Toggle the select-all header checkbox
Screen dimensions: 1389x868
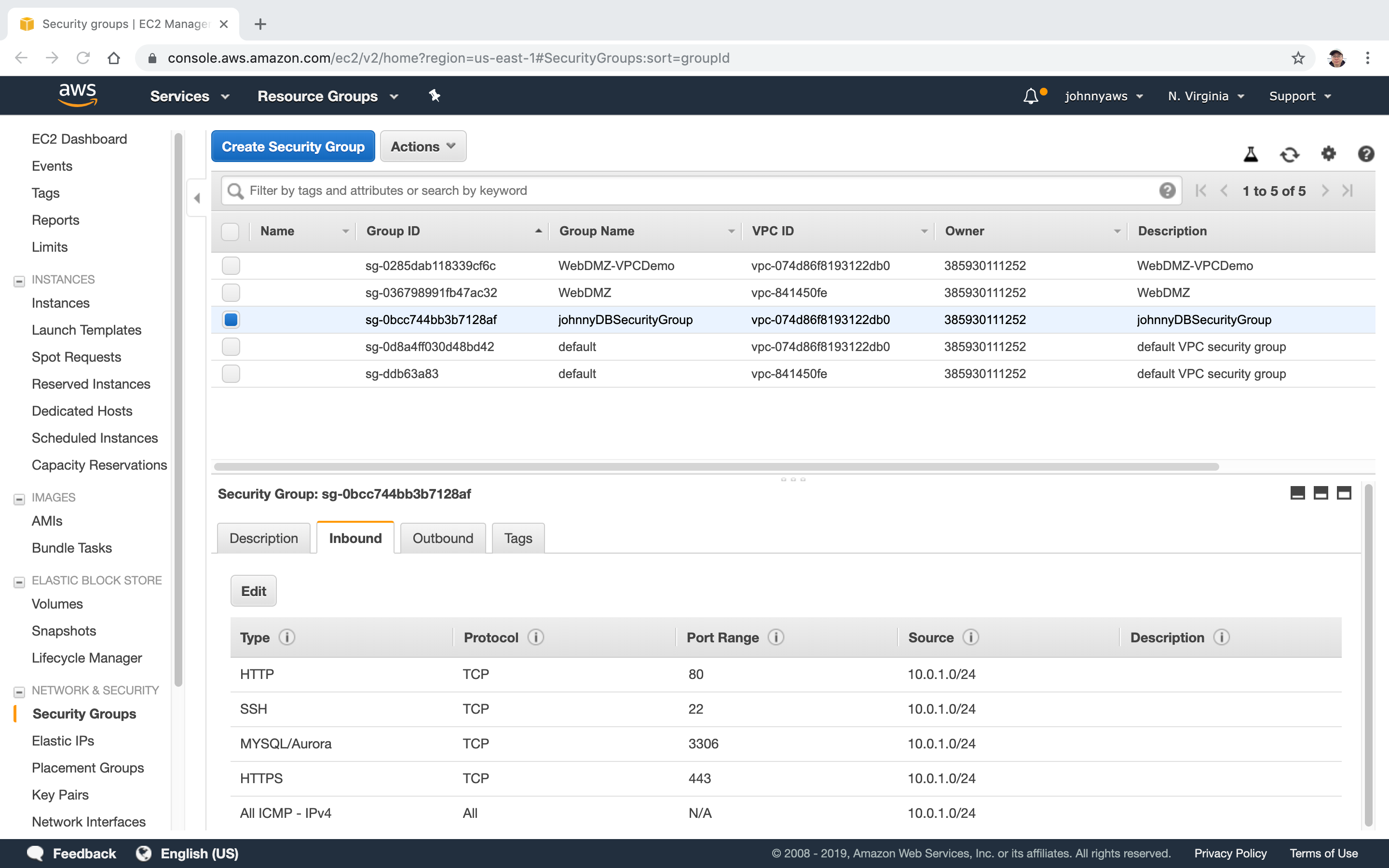pos(230,231)
